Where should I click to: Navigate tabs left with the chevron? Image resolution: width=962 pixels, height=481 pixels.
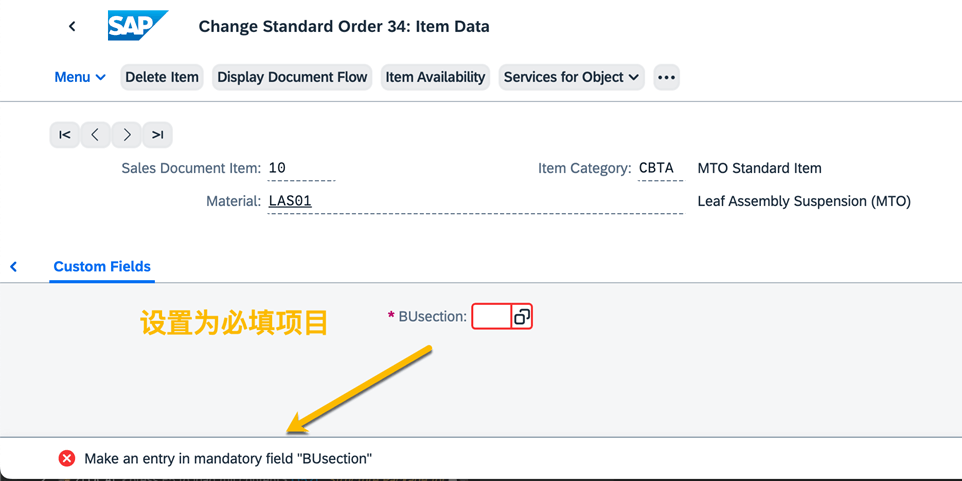pos(13,267)
